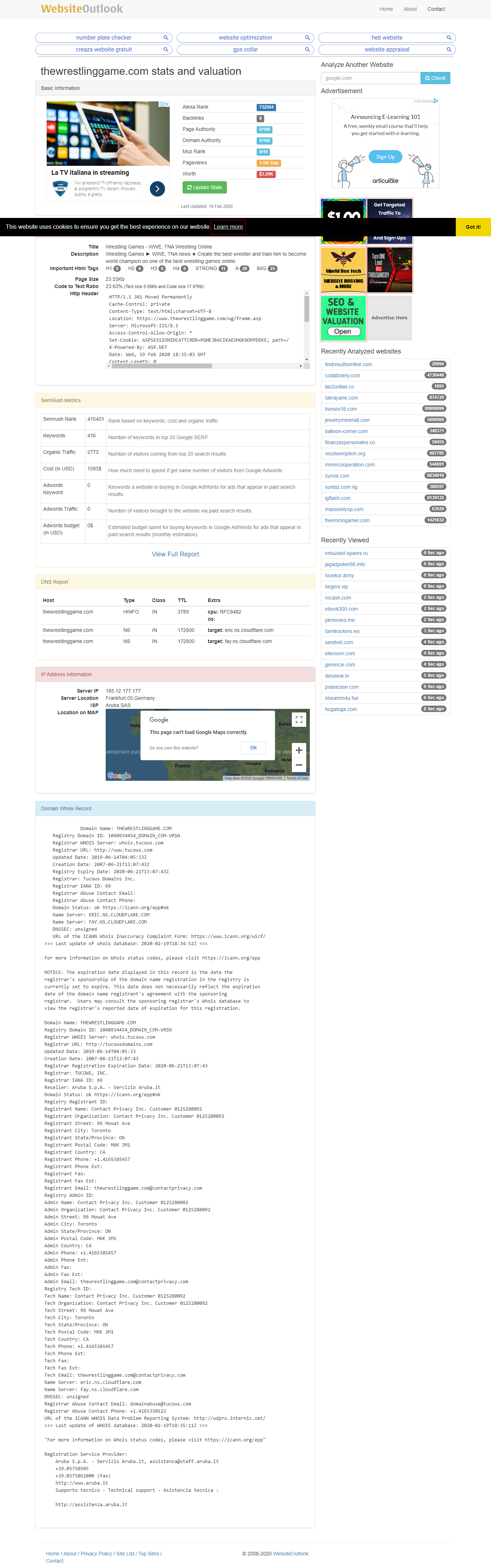
Task: Open WebsiteOutlook copyright footer link
Action: click(291, 1553)
